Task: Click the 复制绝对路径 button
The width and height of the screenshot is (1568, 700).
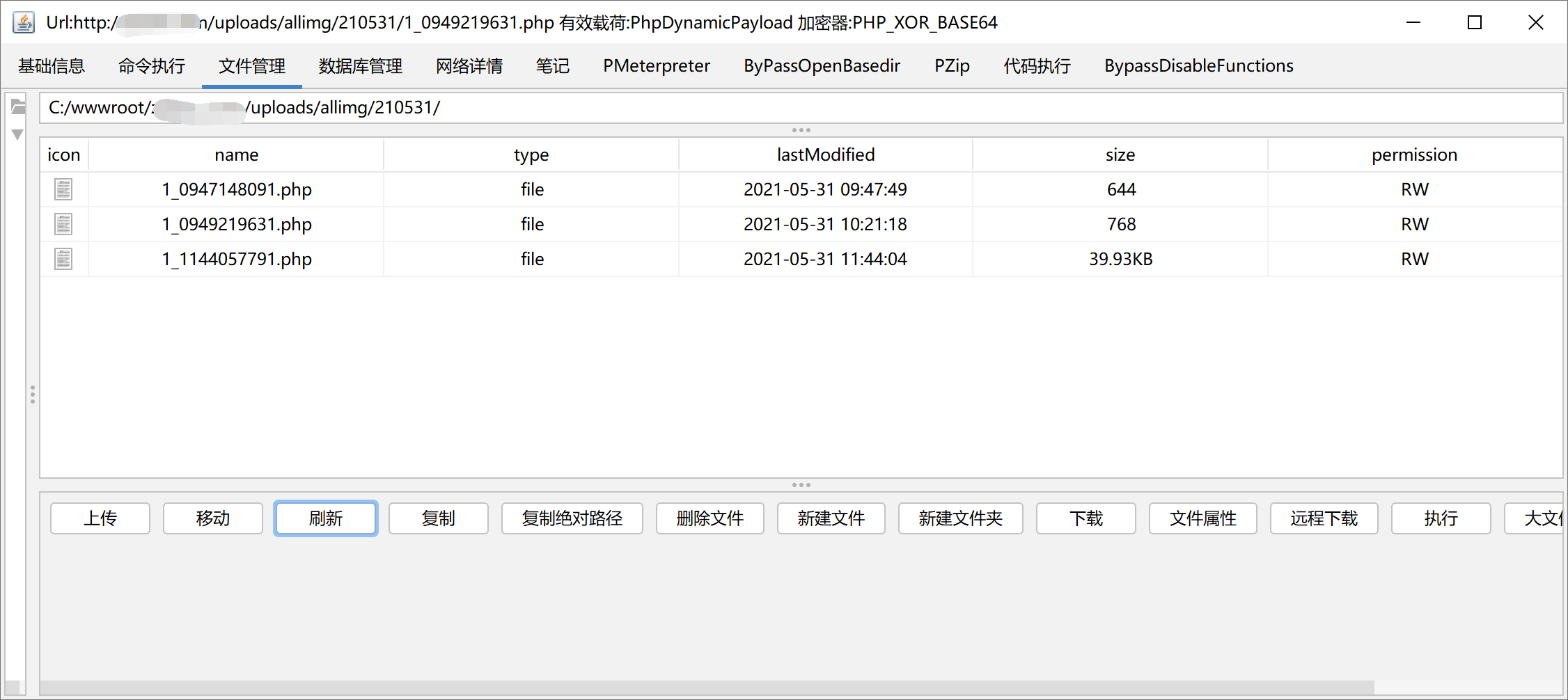Action: click(572, 518)
